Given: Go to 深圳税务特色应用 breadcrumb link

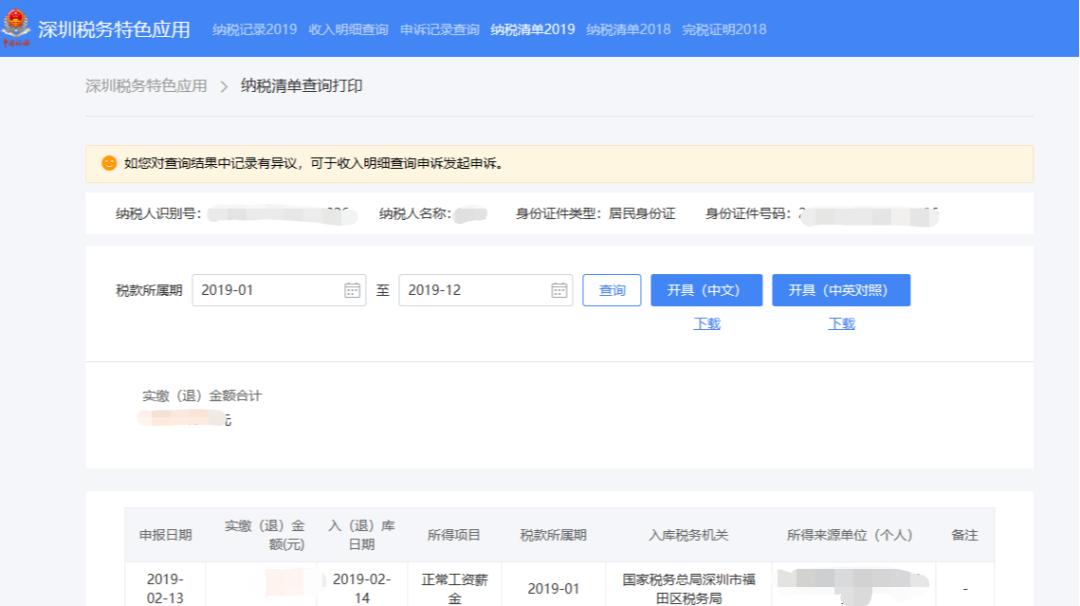Looking at the screenshot, I should pyautogui.click(x=146, y=86).
